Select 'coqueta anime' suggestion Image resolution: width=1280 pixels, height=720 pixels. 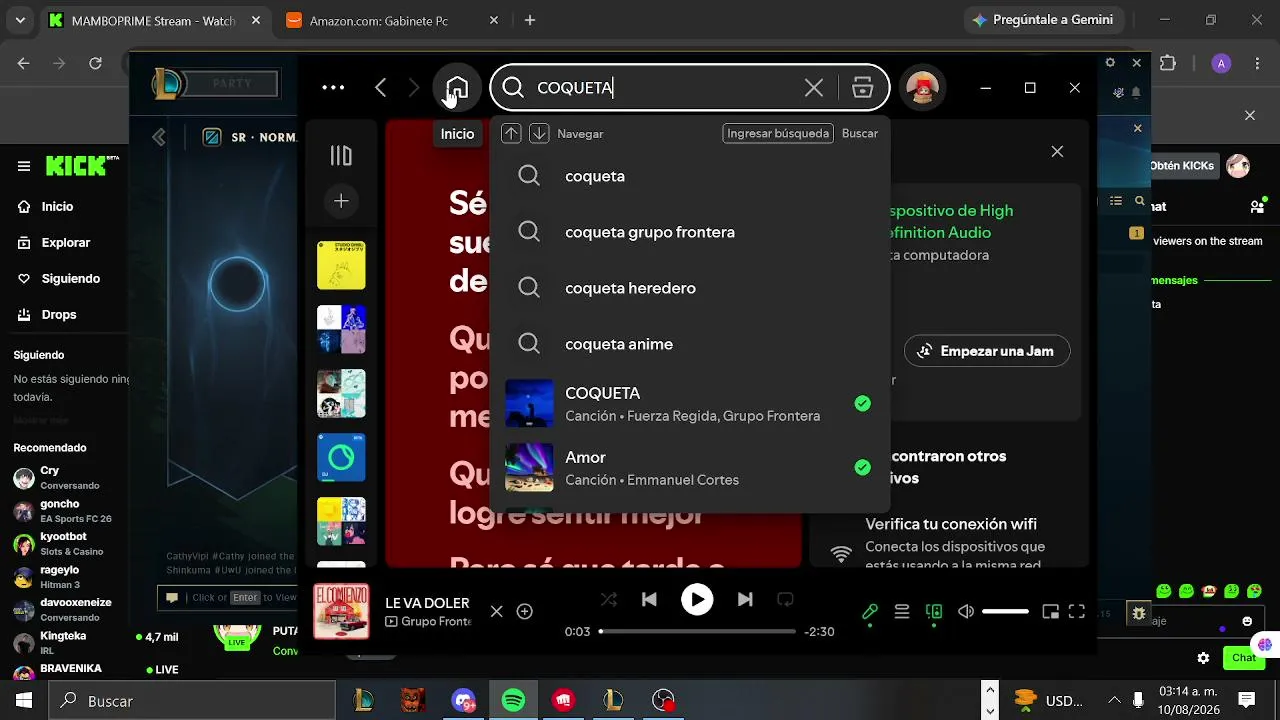(690, 344)
